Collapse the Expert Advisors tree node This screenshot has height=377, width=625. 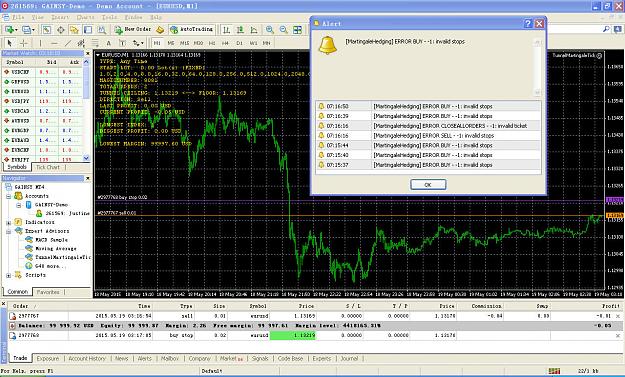[x=8, y=232]
